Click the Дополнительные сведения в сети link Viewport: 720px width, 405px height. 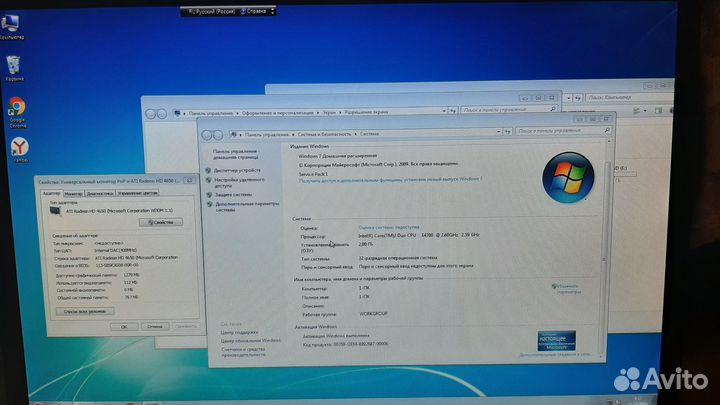[555, 354]
